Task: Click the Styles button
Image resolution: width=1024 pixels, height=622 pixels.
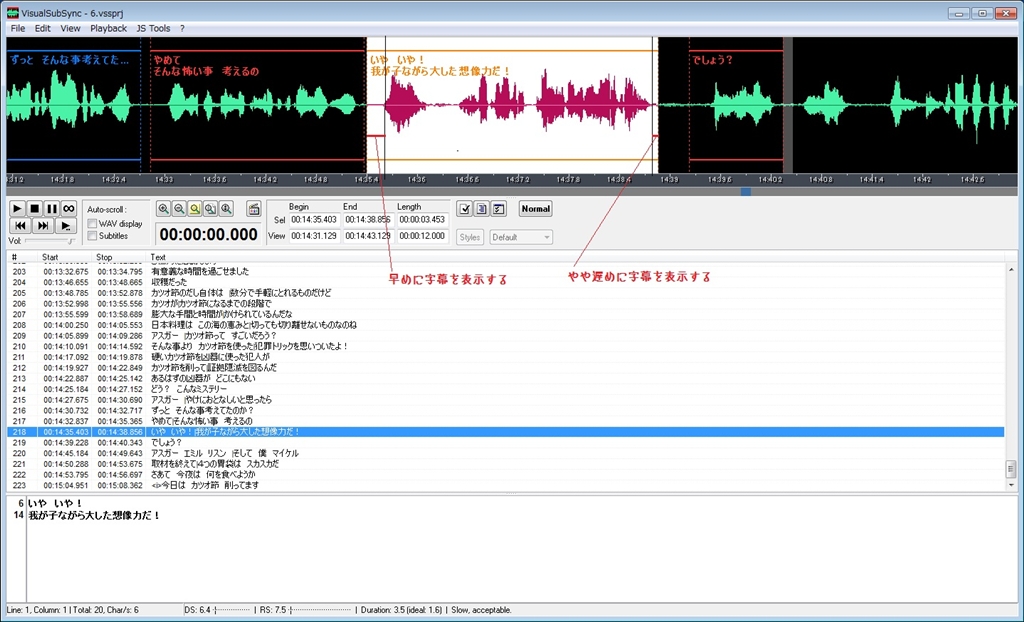Action: point(470,237)
